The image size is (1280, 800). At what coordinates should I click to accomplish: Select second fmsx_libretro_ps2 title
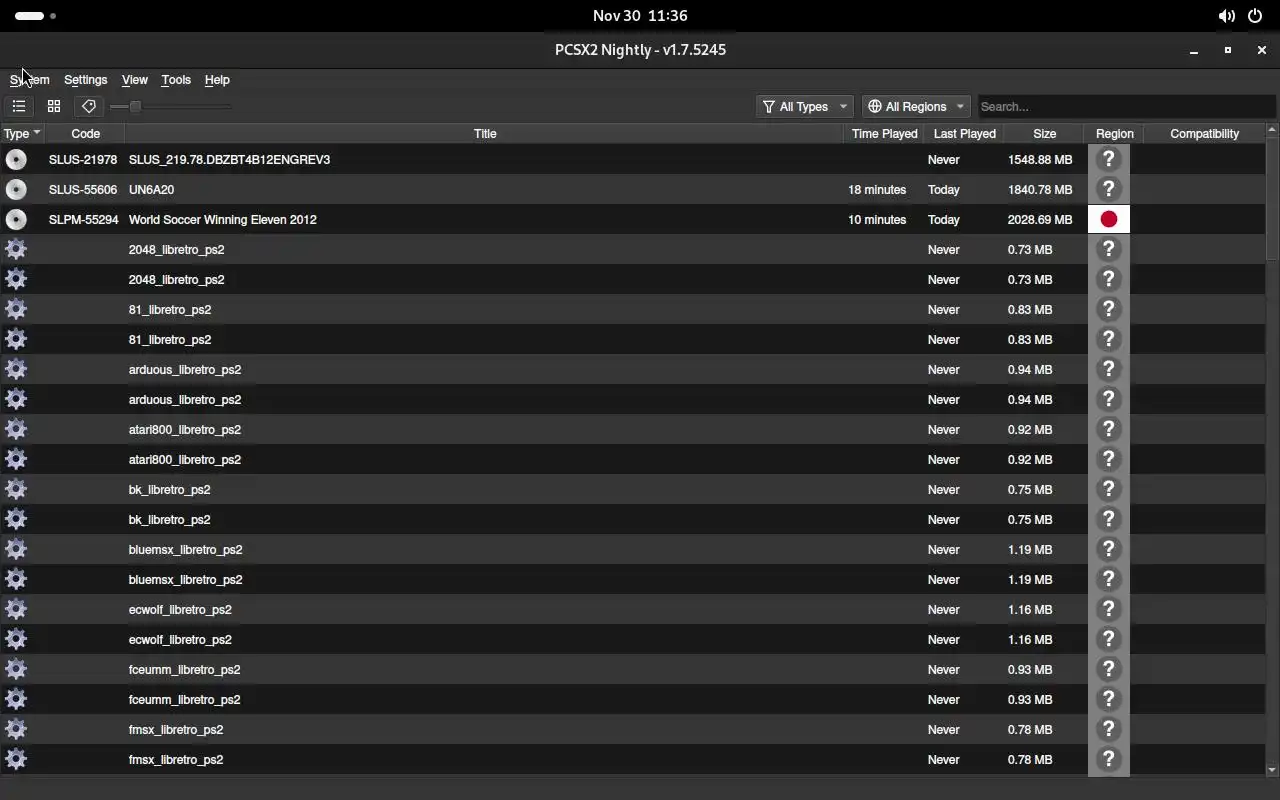pyautogui.click(x=176, y=759)
